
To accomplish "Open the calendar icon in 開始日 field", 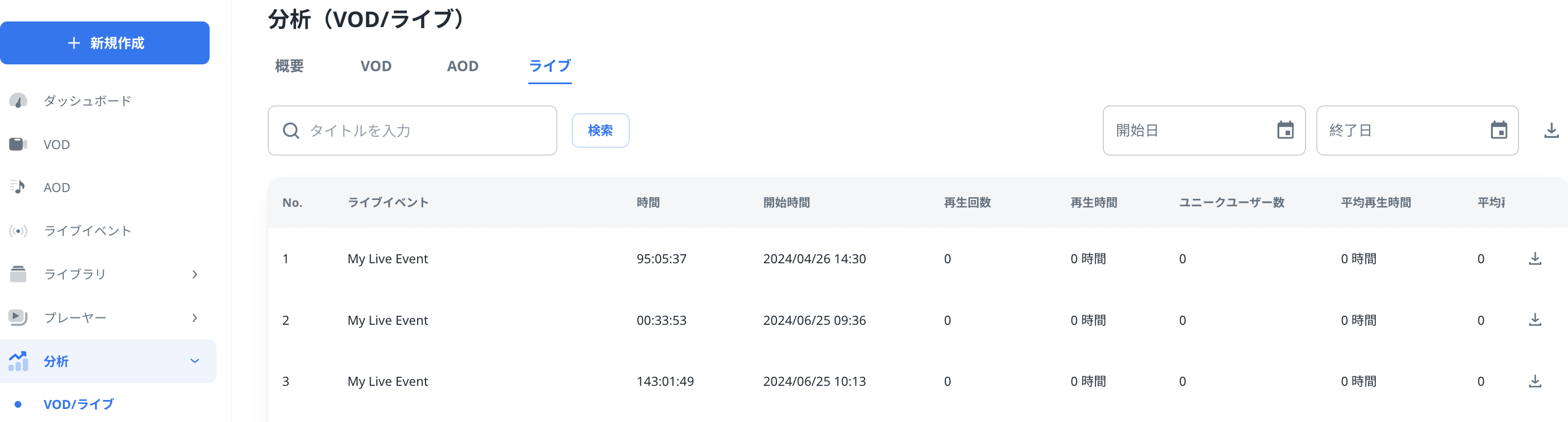I will 1285,130.
